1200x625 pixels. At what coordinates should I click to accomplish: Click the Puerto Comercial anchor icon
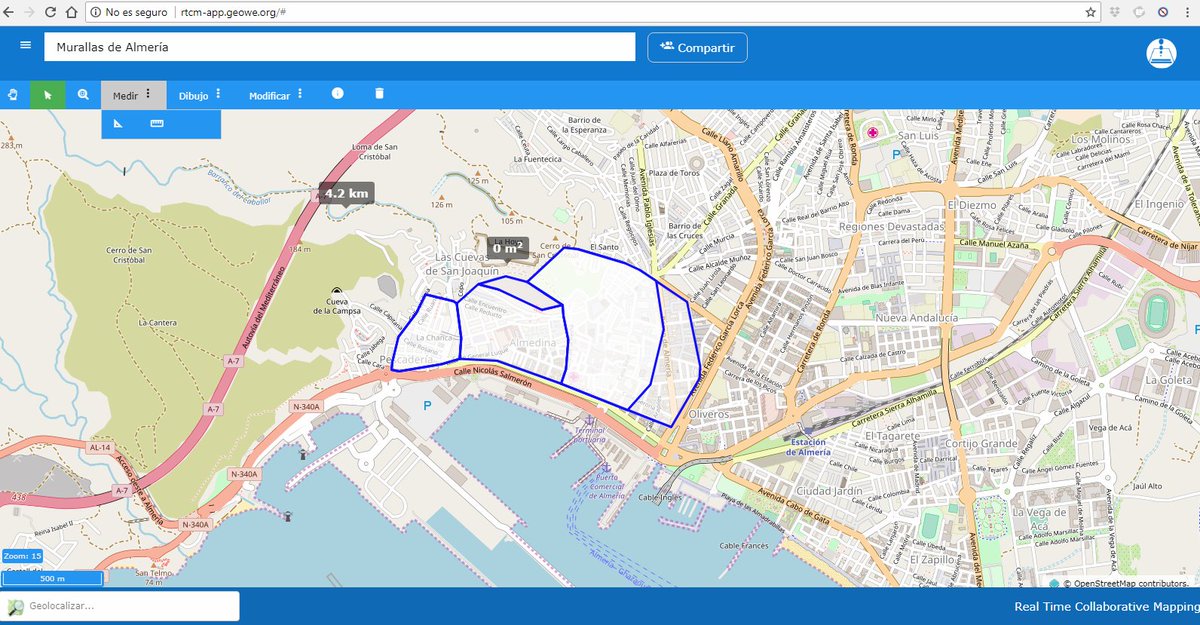tap(604, 468)
